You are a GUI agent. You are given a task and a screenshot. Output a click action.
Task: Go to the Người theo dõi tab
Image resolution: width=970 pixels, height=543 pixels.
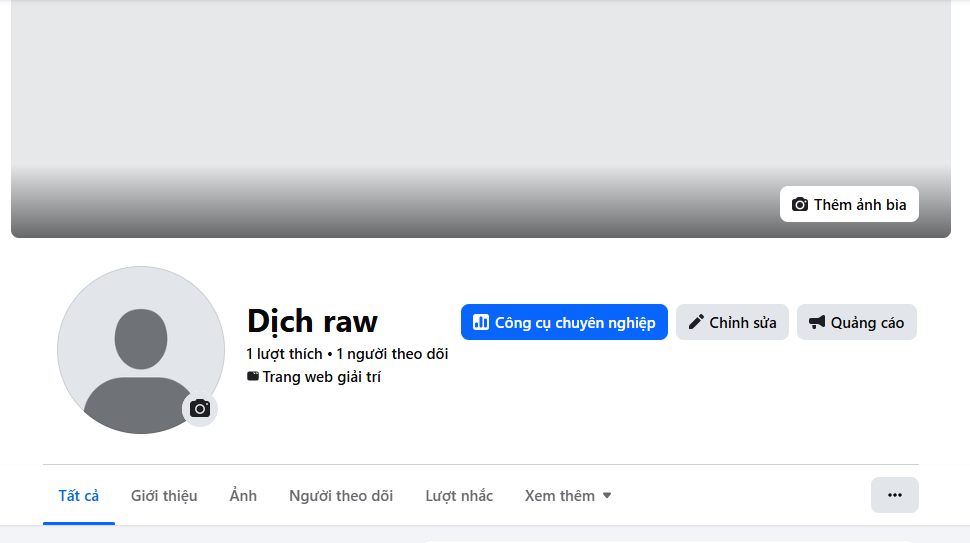pos(341,496)
